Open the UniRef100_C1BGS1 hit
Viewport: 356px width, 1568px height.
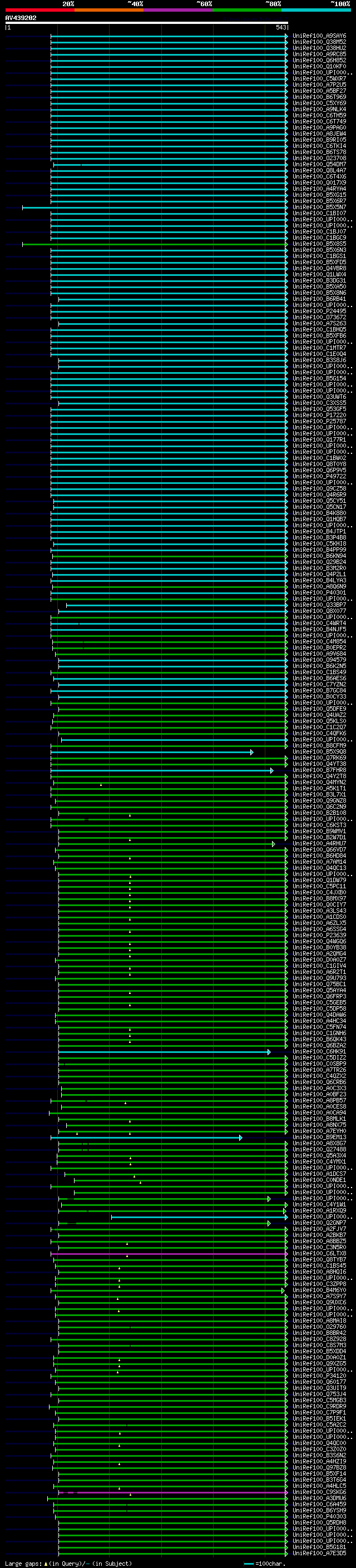[319, 256]
